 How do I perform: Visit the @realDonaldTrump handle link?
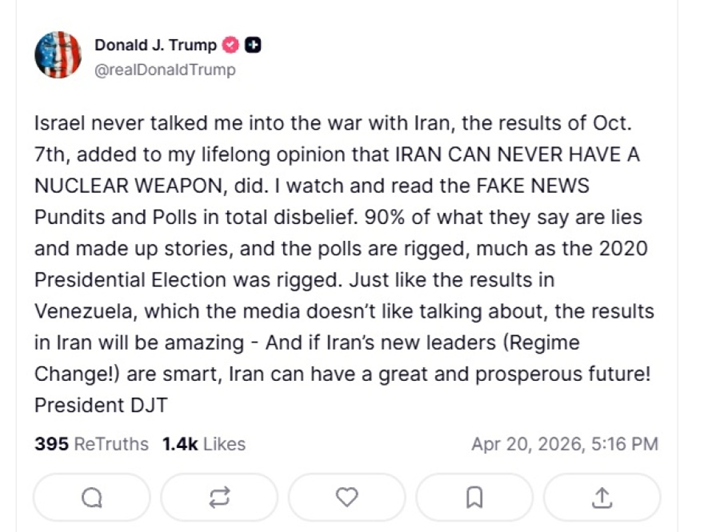[165, 70]
